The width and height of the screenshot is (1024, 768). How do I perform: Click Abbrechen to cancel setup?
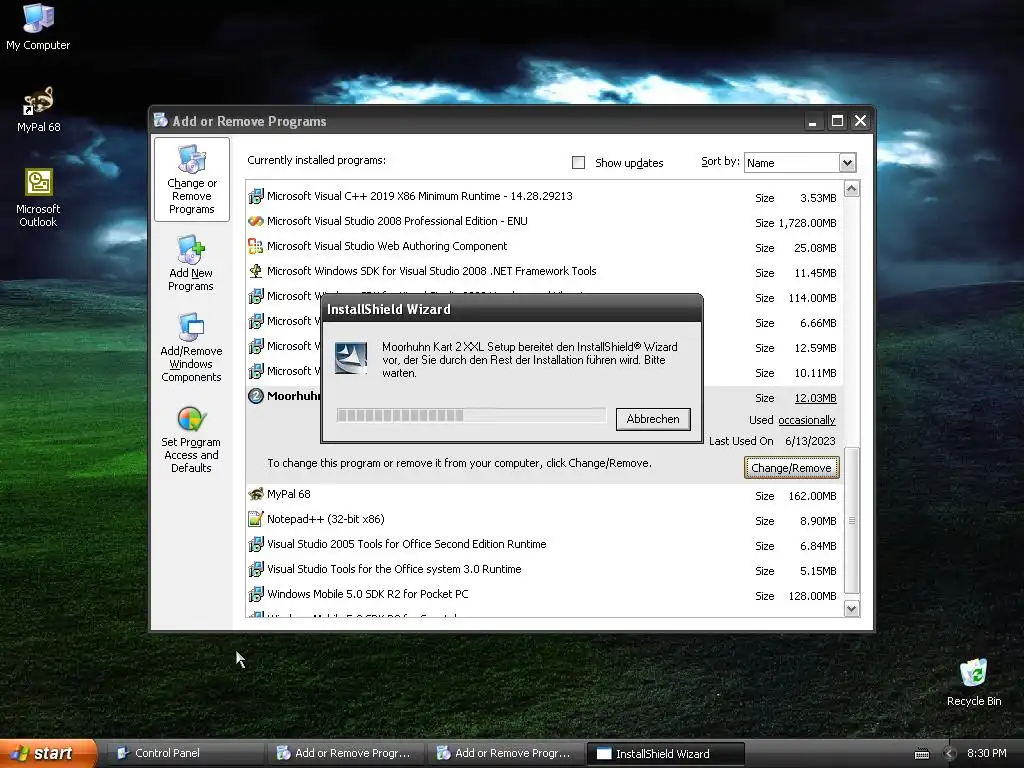653,419
